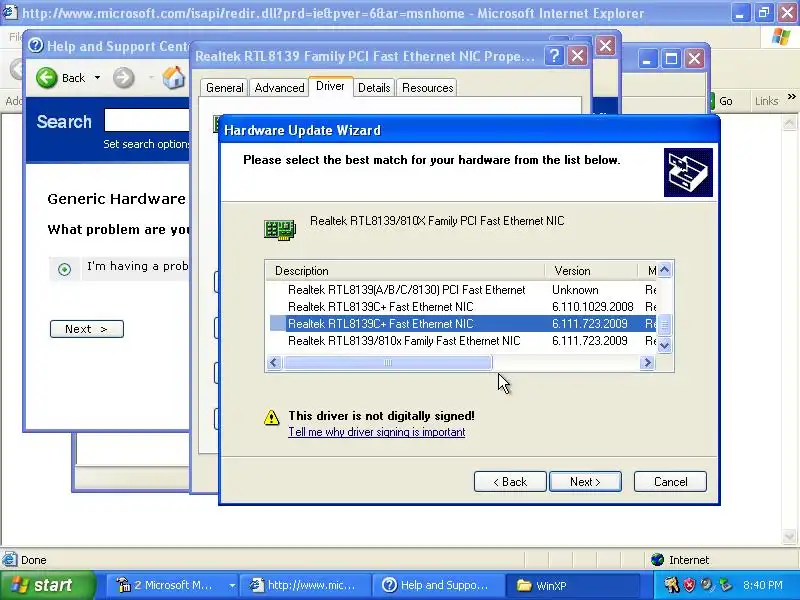This screenshot has width=800, height=600.
Task: Click the Internet zone globe in status bar
Action: [x=657, y=560]
